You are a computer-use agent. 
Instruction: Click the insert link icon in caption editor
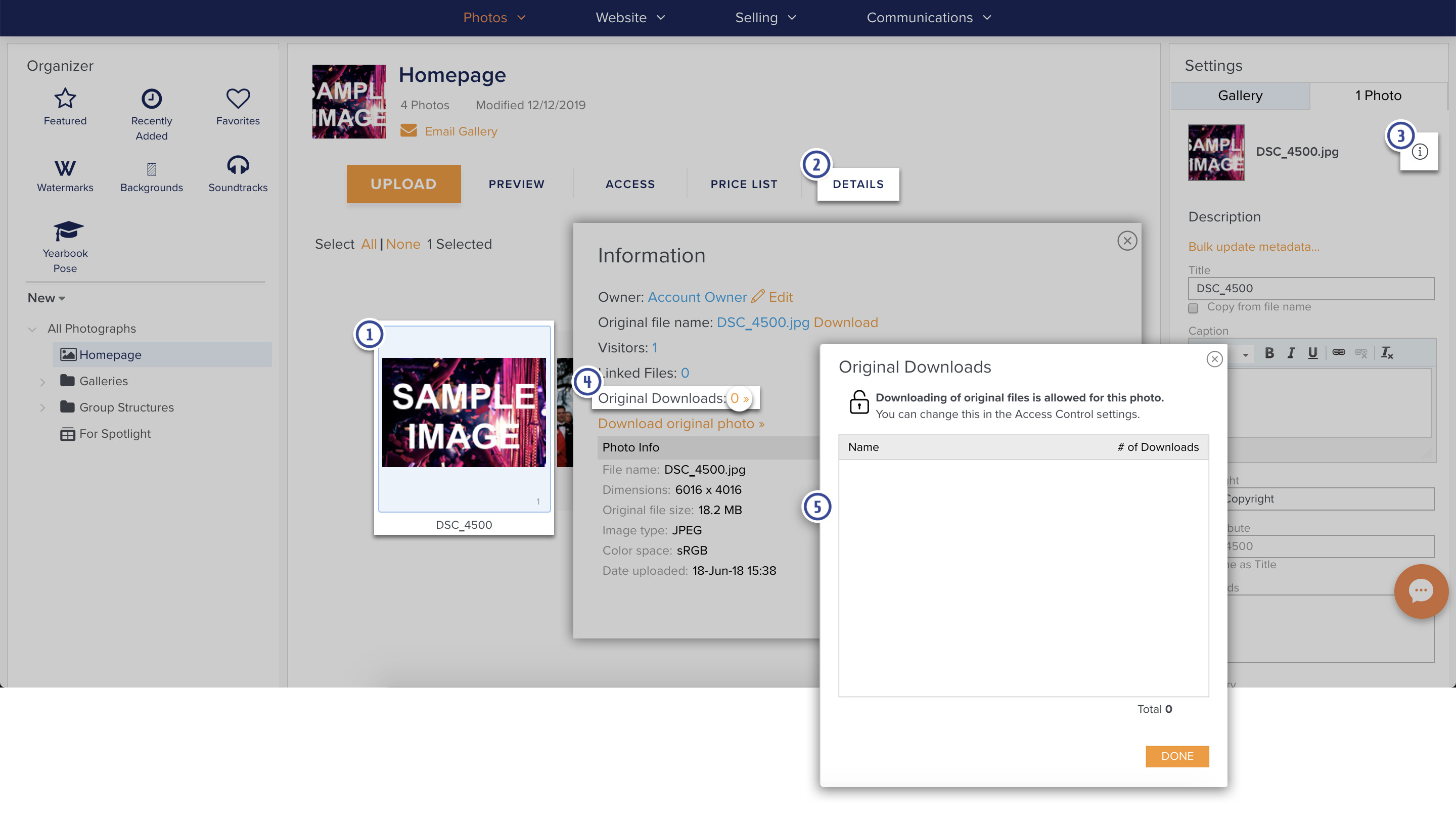(1338, 352)
